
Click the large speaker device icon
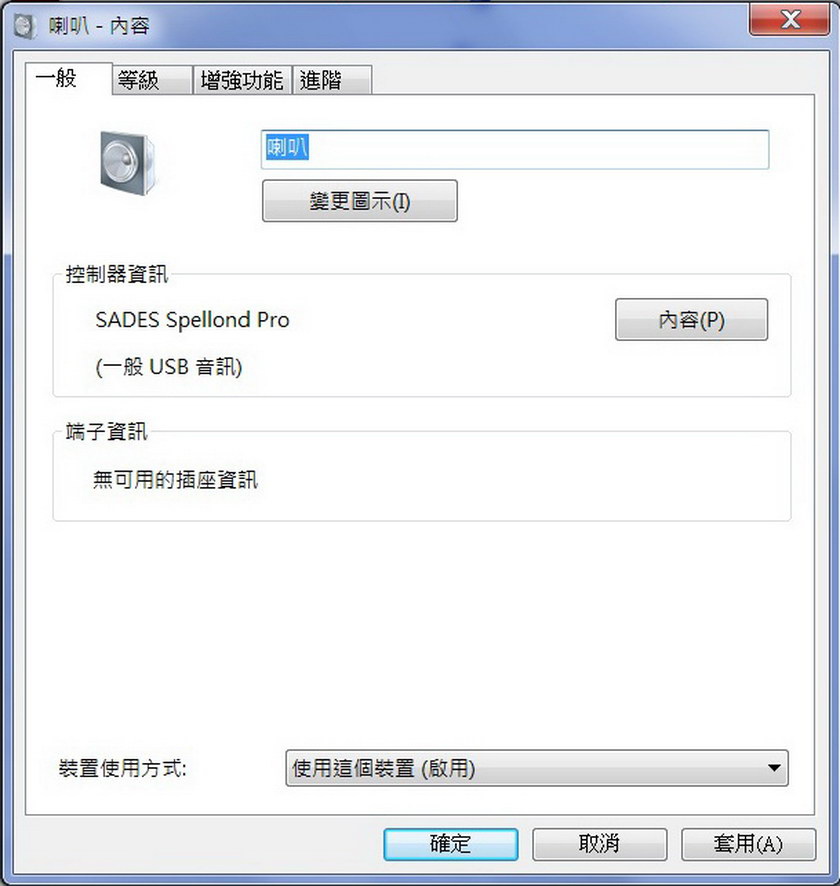(x=127, y=163)
